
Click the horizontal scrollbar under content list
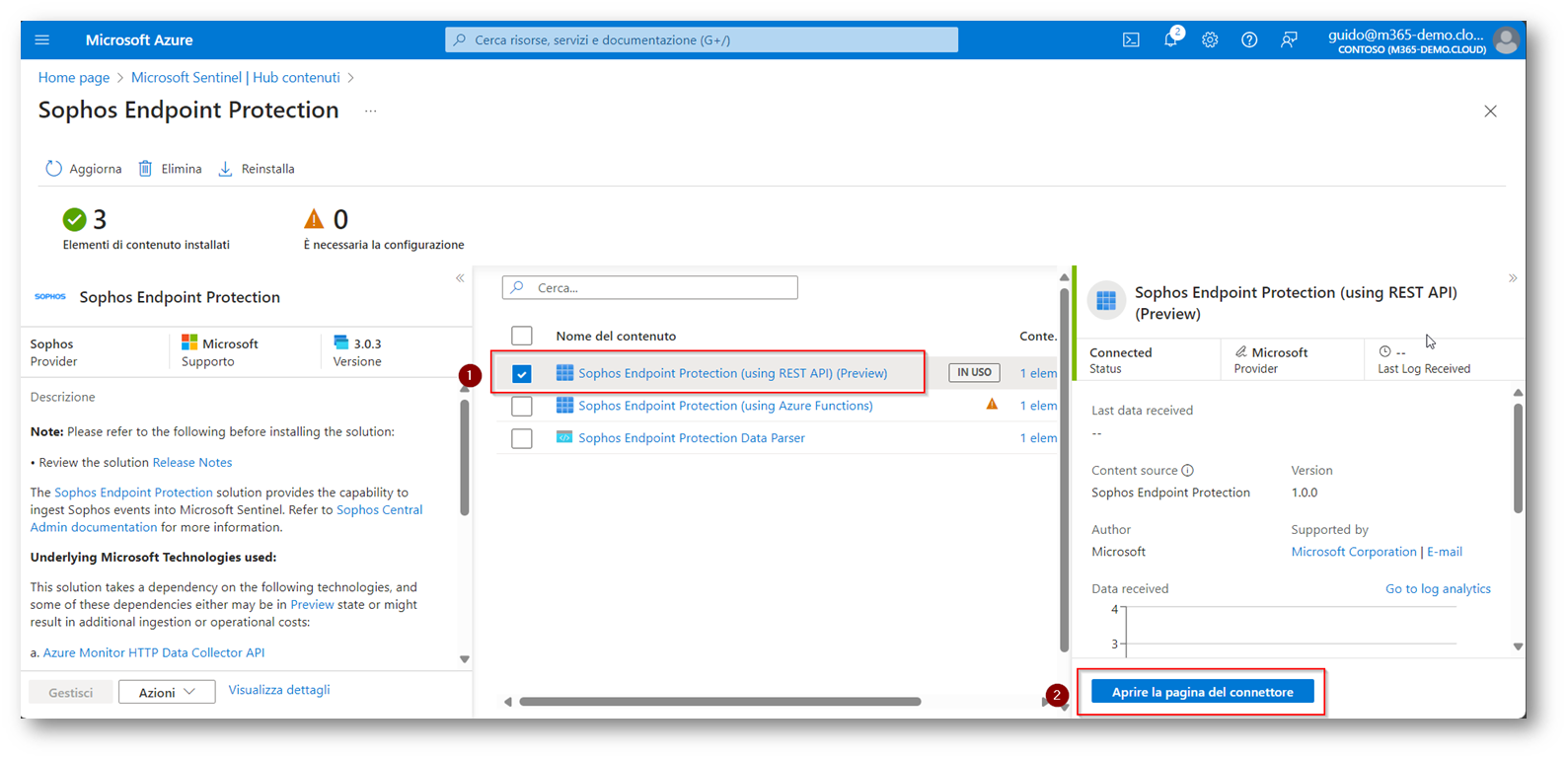tap(720, 702)
